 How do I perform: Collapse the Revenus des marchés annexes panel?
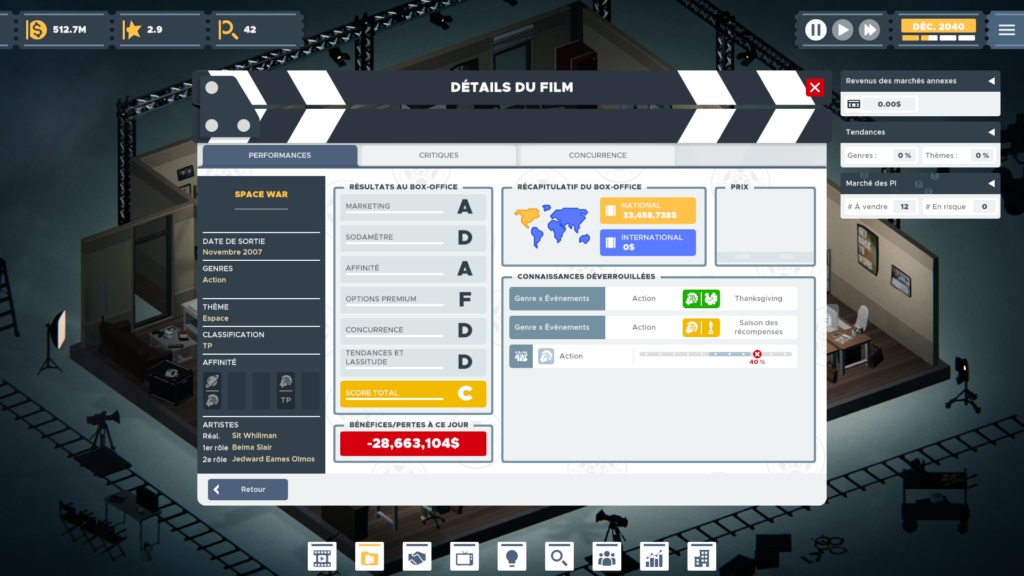point(991,81)
